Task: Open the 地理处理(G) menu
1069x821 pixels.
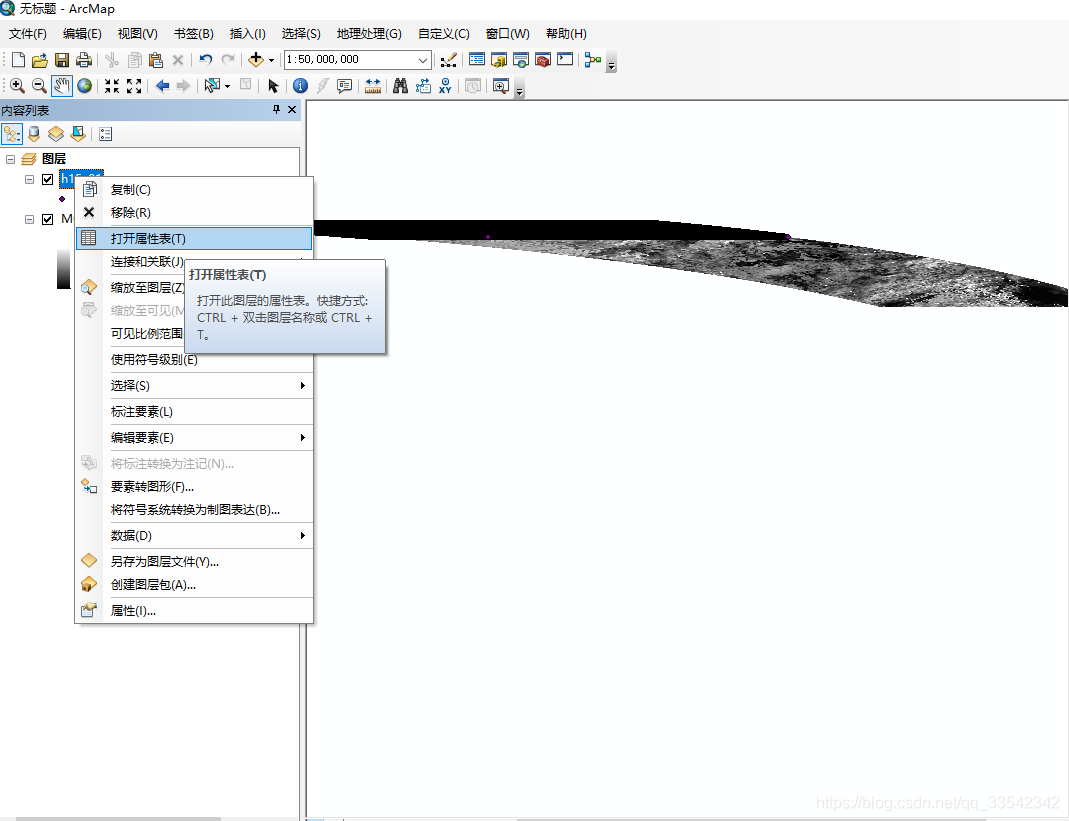Action: tap(369, 33)
